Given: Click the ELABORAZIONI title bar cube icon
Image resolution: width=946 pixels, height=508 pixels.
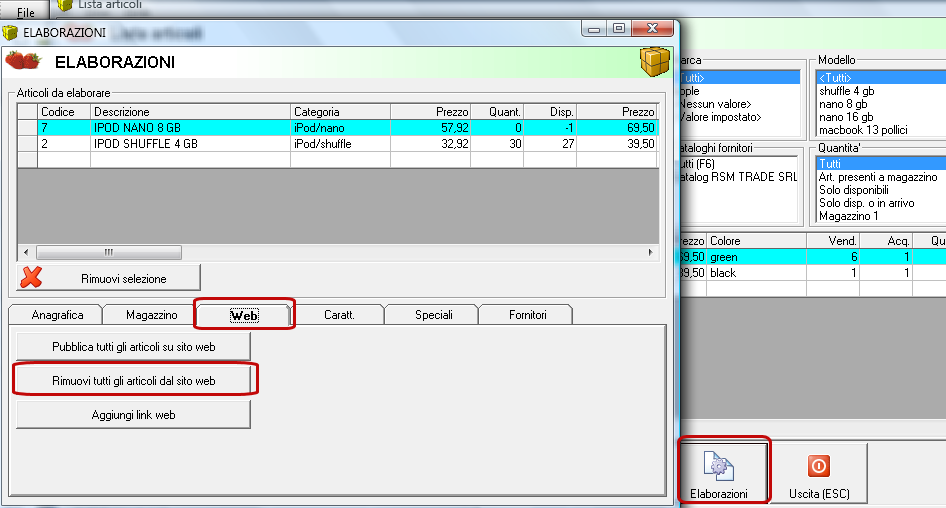Looking at the screenshot, I should coord(10,33).
